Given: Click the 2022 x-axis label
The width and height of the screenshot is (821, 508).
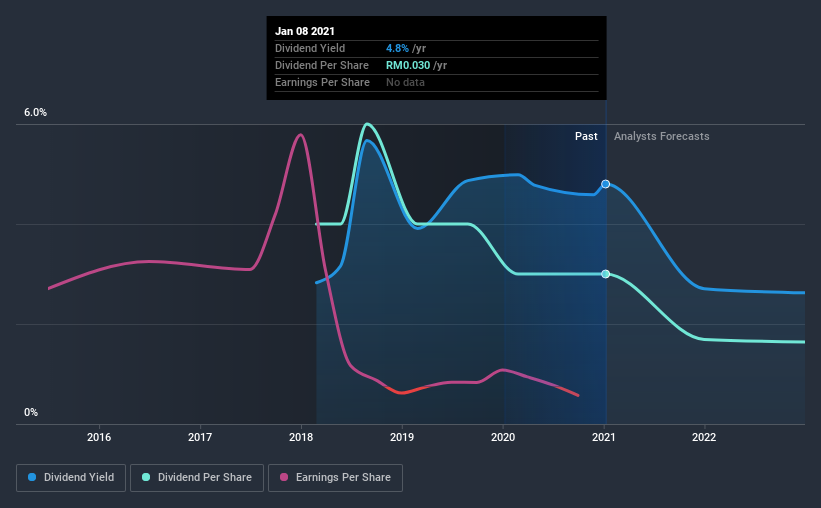Looking at the screenshot, I should 704,437.
